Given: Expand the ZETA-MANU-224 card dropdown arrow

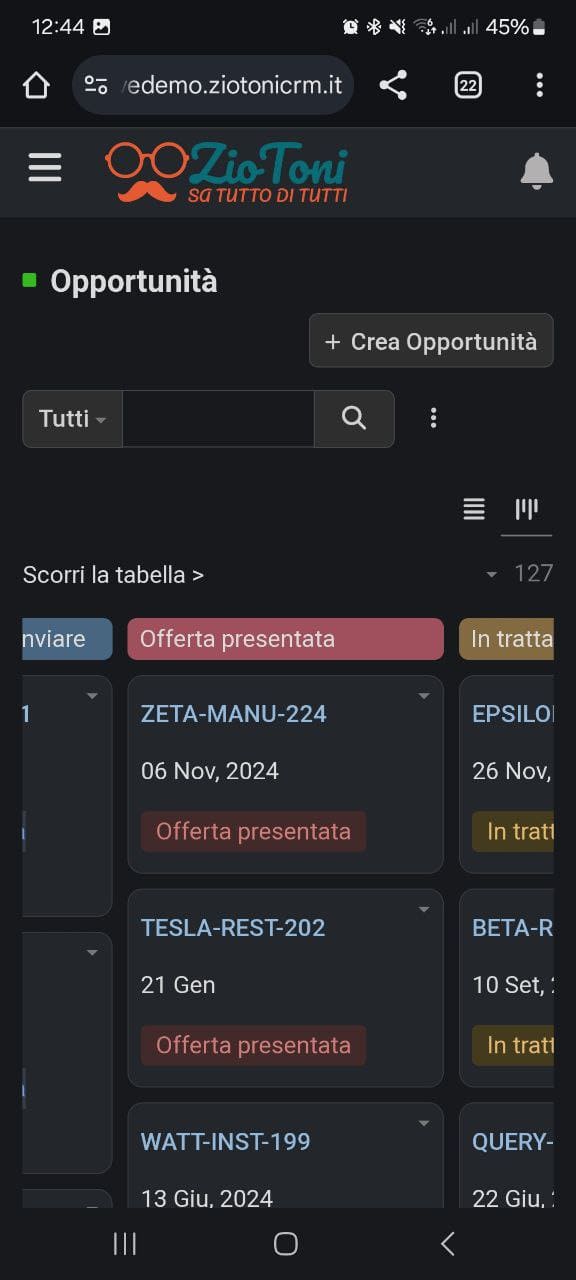Looking at the screenshot, I should [423, 695].
